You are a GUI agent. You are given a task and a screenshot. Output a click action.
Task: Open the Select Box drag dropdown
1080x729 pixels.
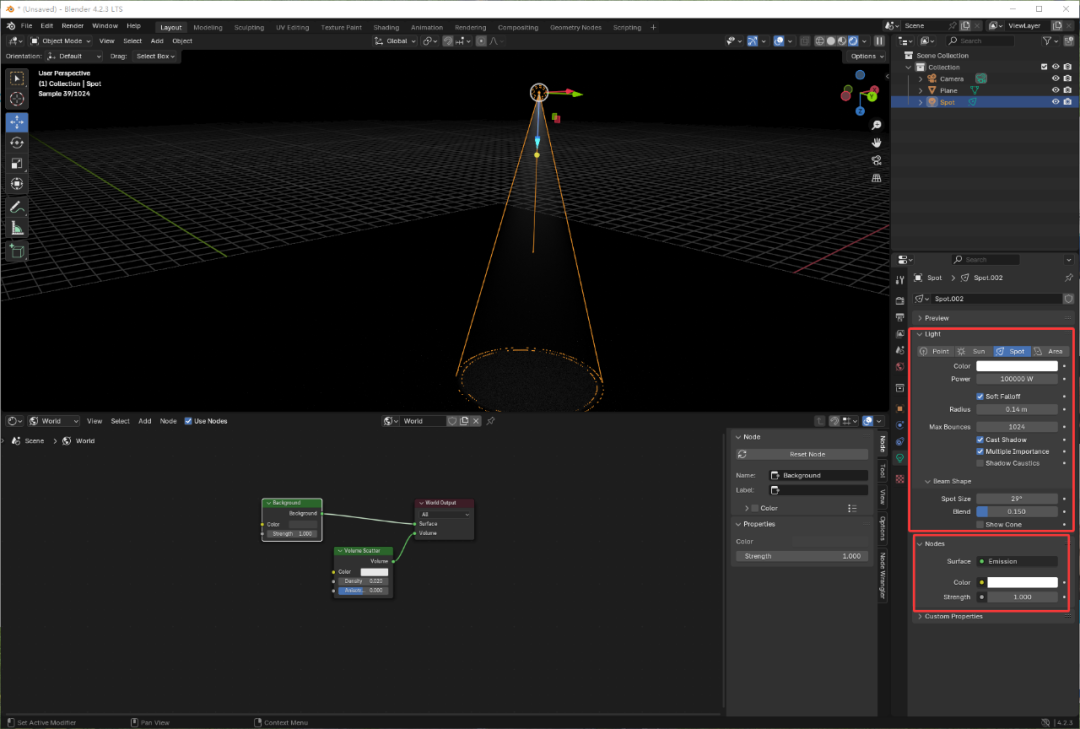[154, 57]
